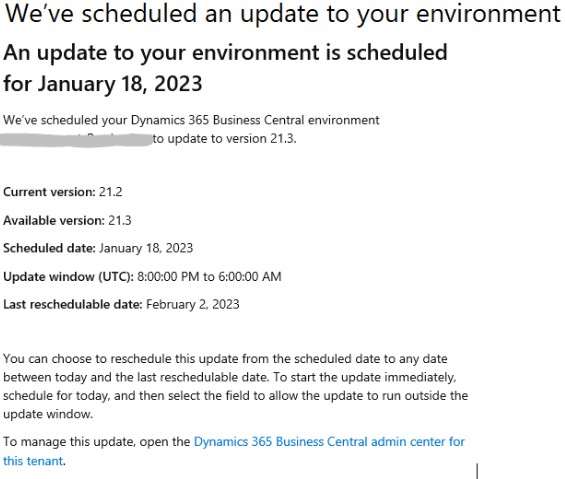Click the 'Scheduled date:' label
This screenshot has height=479, width=565.
coord(49,248)
